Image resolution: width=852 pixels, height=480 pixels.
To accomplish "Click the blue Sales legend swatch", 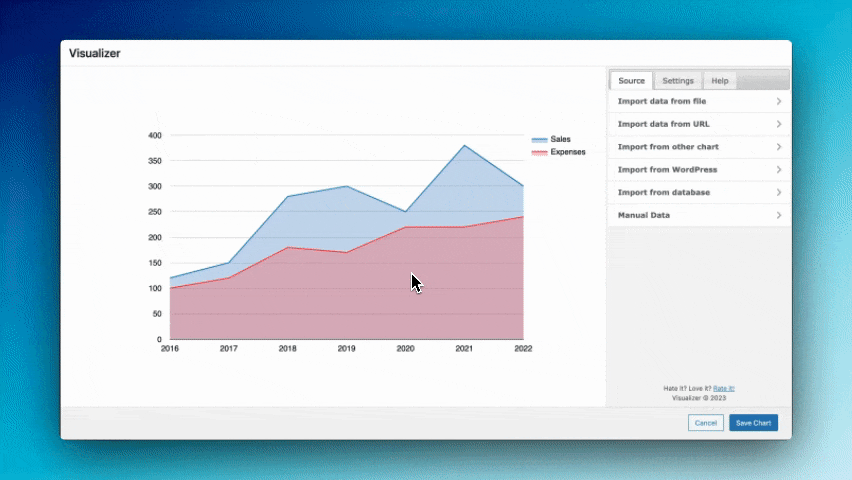I will coord(539,139).
